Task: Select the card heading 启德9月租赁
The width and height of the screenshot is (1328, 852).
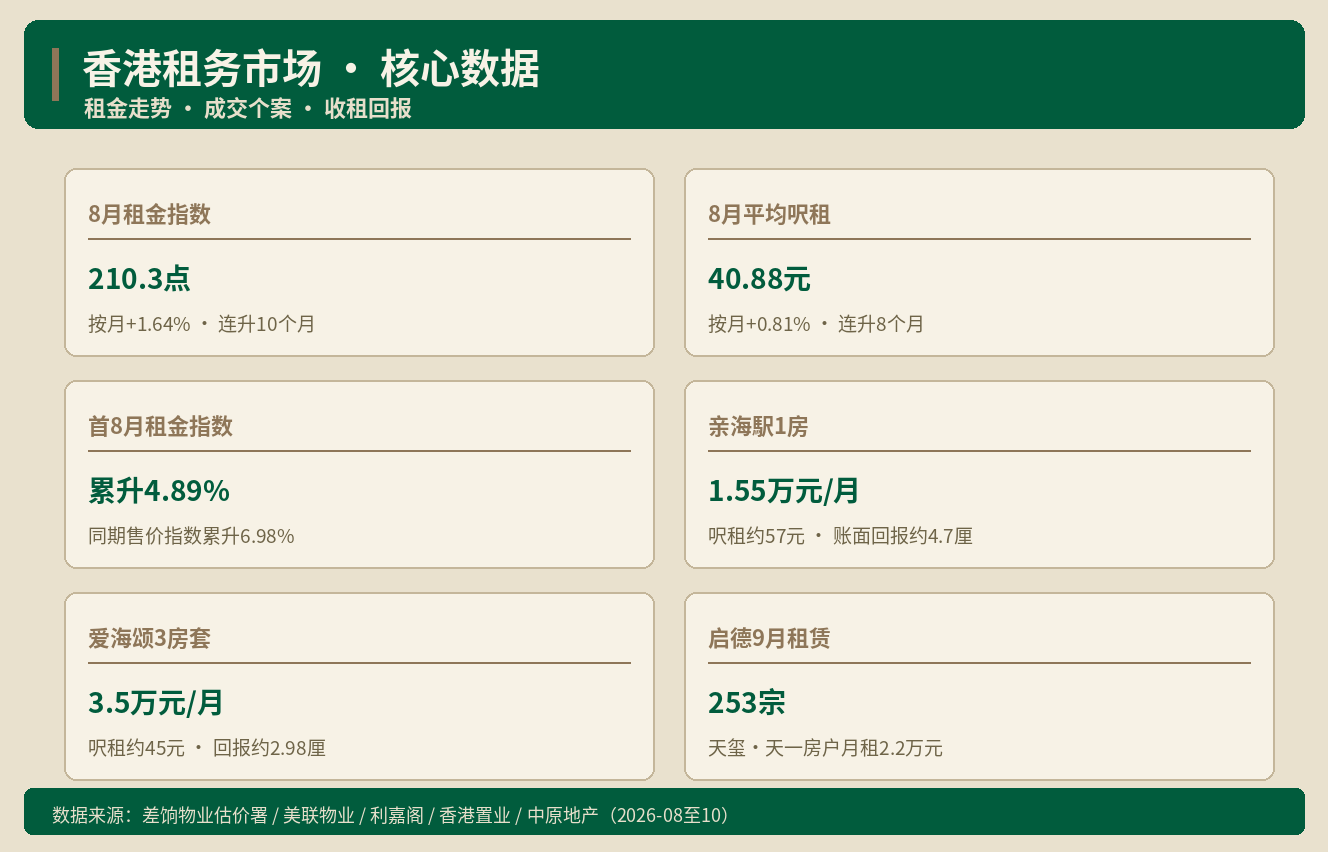Action: click(769, 638)
